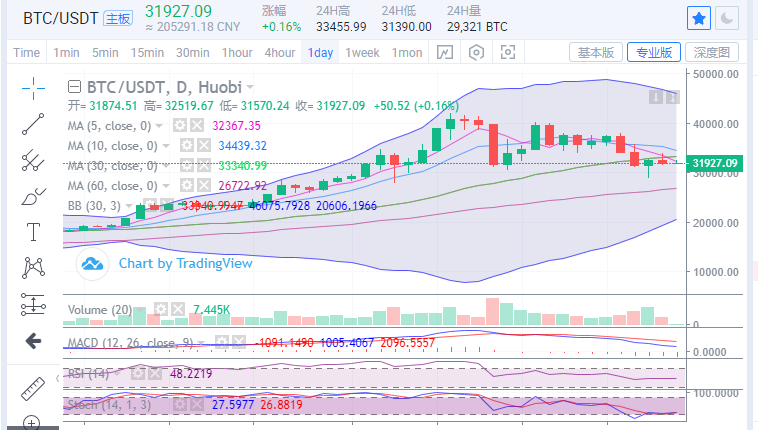
Task: Expand Stoch (14, 1, 3) dropdown arrow
Action: (159, 405)
